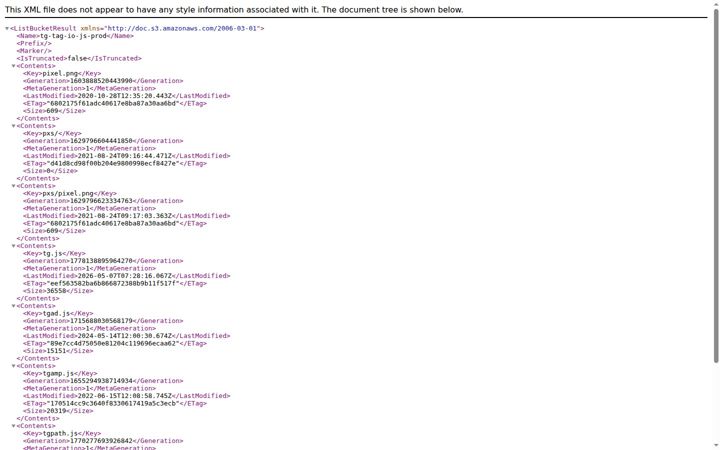Click LastModified 2024-05-14T12:00:30.674Z

125,336
